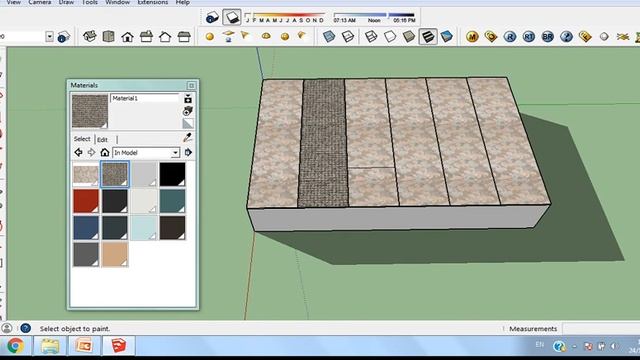This screenshot has width=640, height=360.
Task: Select Wireframe face style
Action: (x=371, y=36)
